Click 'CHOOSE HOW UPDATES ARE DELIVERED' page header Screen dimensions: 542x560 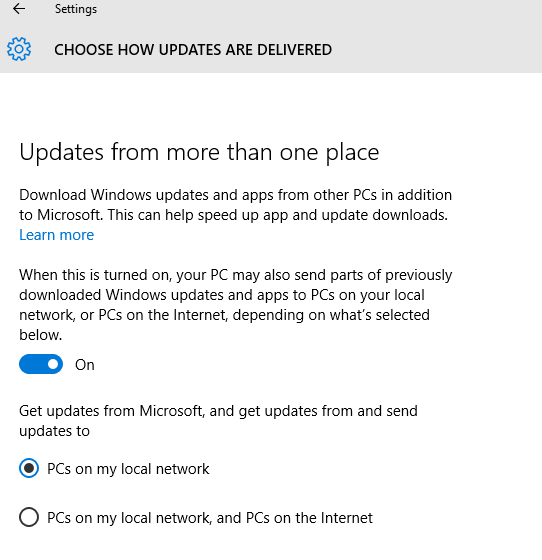[x=193, y=50]
